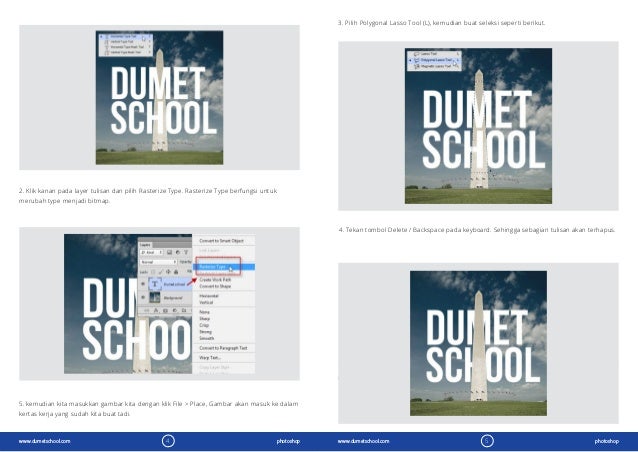Image resolution: width=638 pixels, height=452 pixels.
Task: Select Horizontal orientation in context menu
Action: (x=209, y=296)
